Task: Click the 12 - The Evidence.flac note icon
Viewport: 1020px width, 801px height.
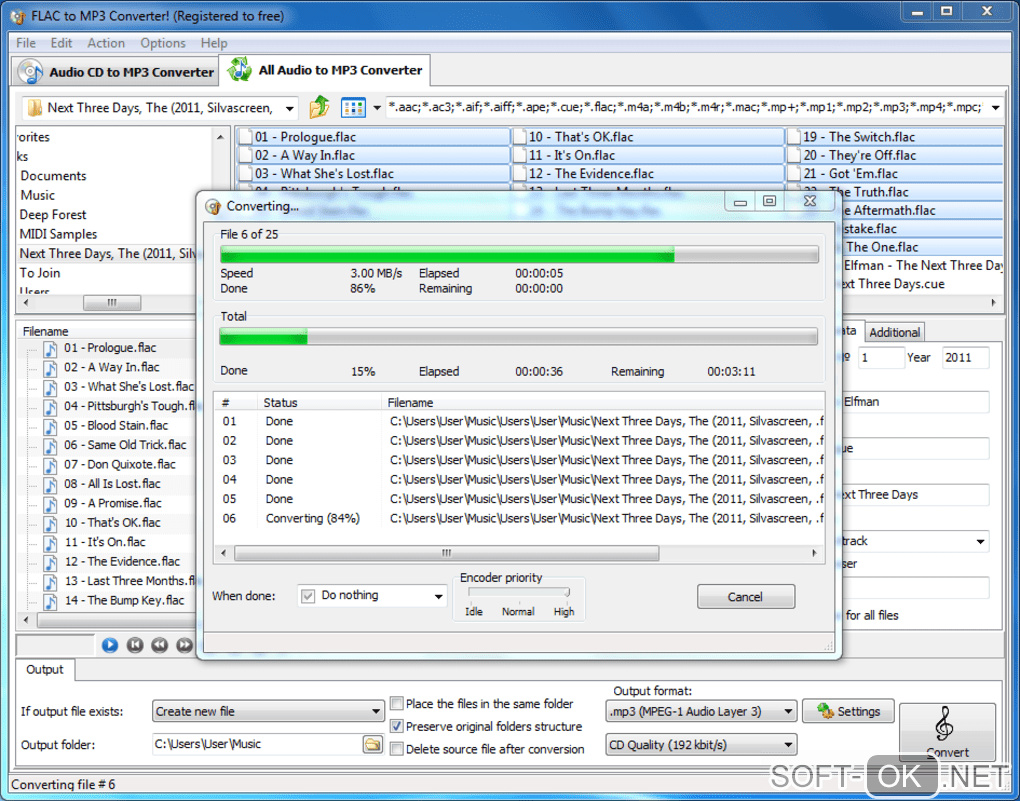Action: [50, 562]
